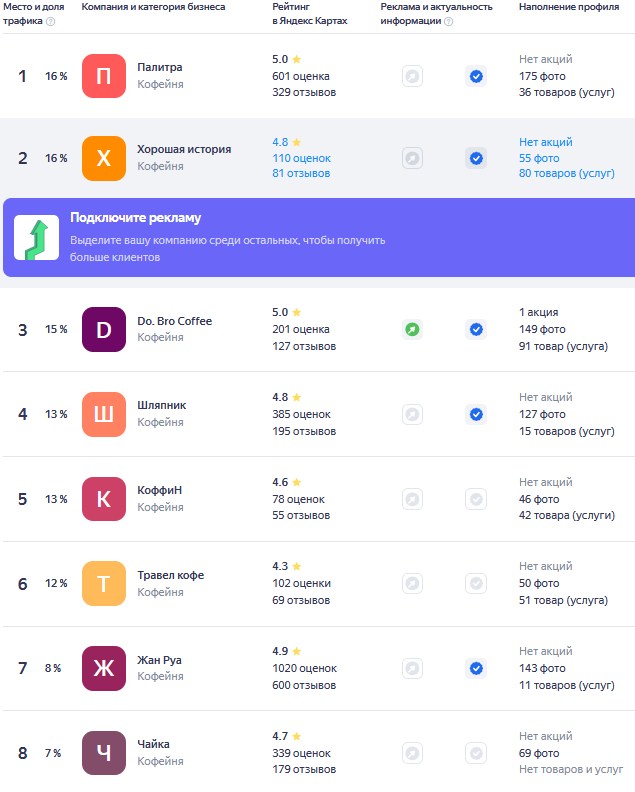The width and height of the screenshot is (635, 792).
Task: Open the 110 оценок link
Action: pyautogui.click(x=301, y=158)
